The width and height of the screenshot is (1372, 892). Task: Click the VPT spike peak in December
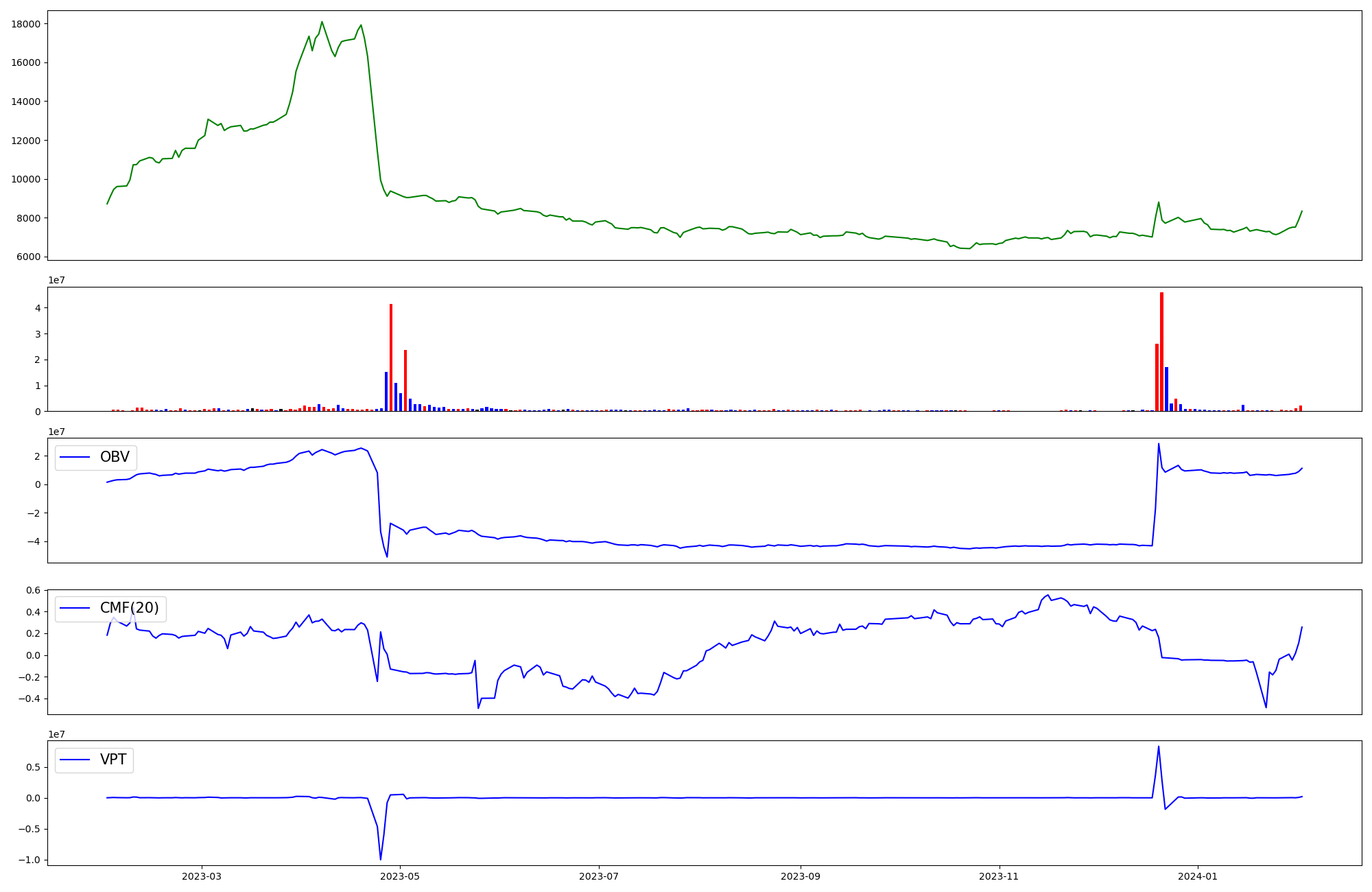(x=1159, y=747)
